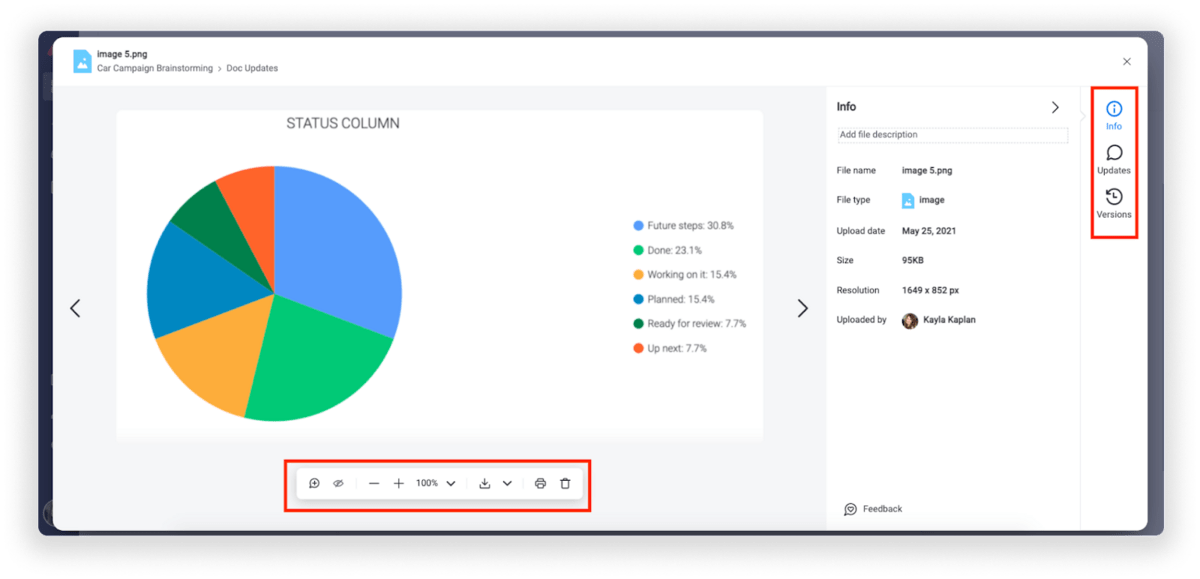This screenshot has width=1200, height=579.
Task: Go to the previous file with left arrow
Action: tap(75, 309)
